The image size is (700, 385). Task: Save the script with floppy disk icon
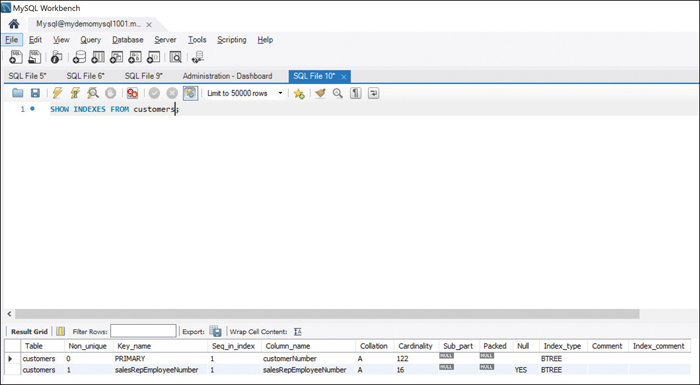click(x=35, y=93)
